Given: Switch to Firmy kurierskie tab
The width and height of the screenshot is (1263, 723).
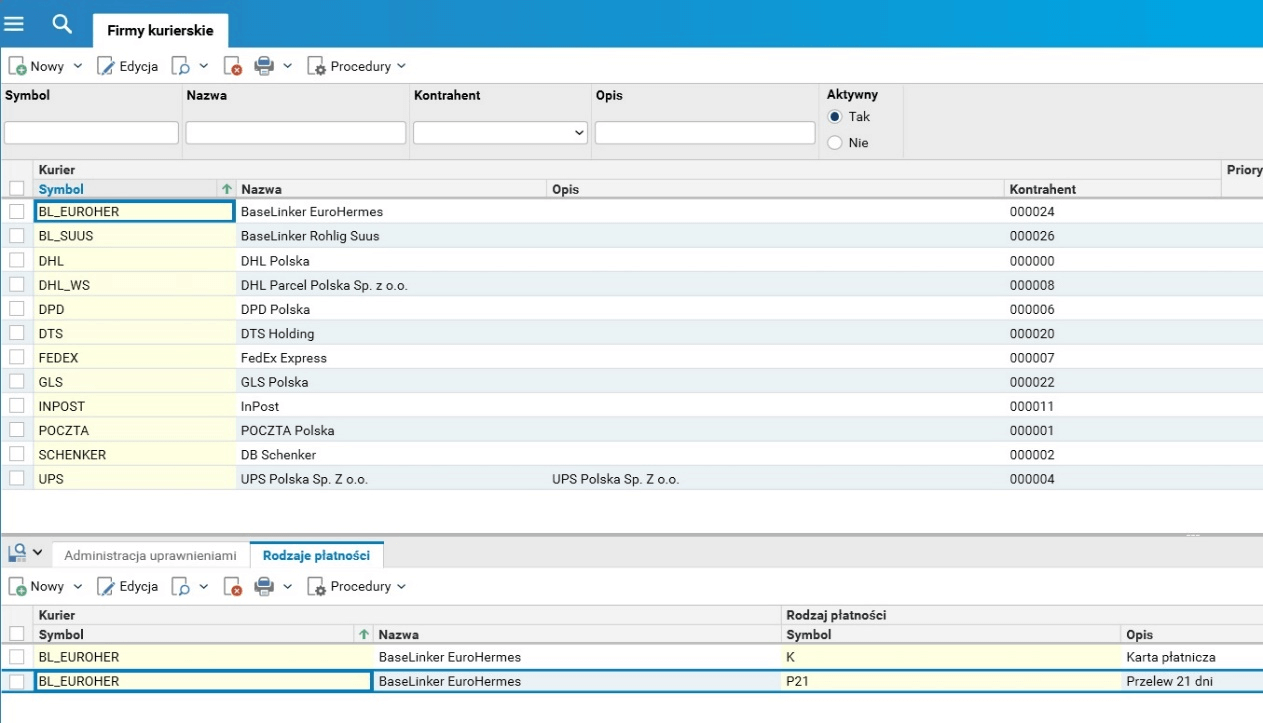Looking at the screenshot, I should (160, 30).
